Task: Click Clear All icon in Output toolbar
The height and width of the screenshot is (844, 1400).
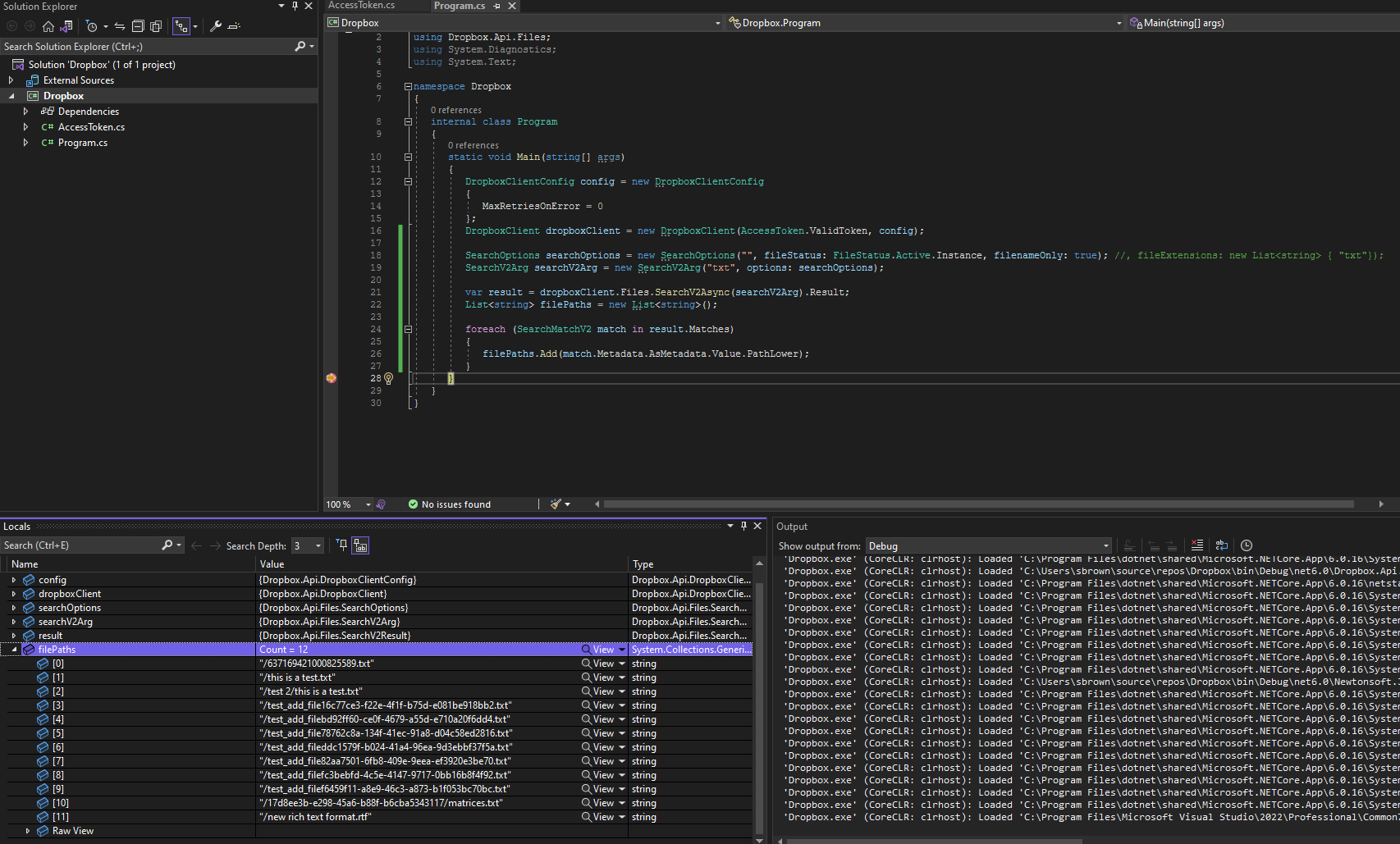Action: (x=1197, y=545)
